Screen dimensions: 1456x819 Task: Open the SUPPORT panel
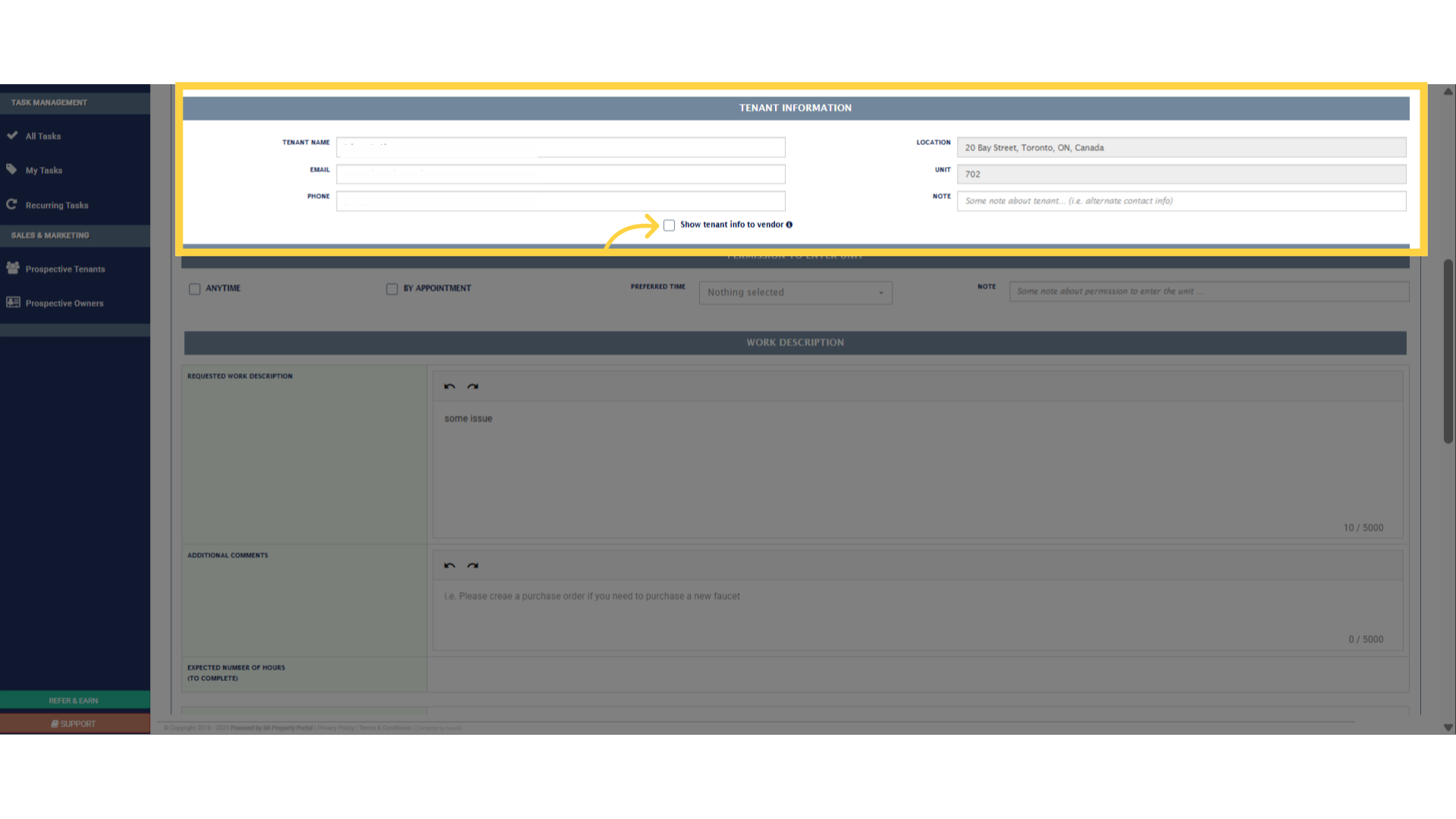(x=74, y=723)
